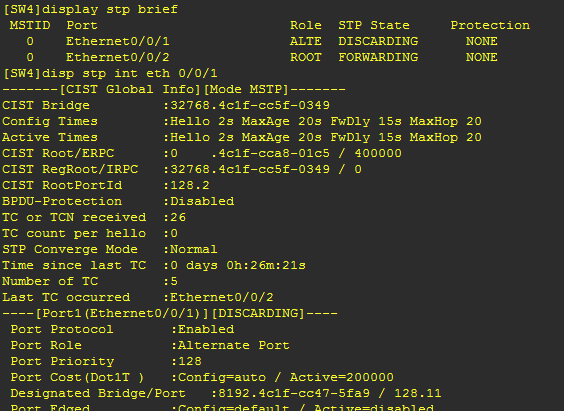
Task: Click Ethernet0/0/1 in the brief table
Action: click(118, 41)
